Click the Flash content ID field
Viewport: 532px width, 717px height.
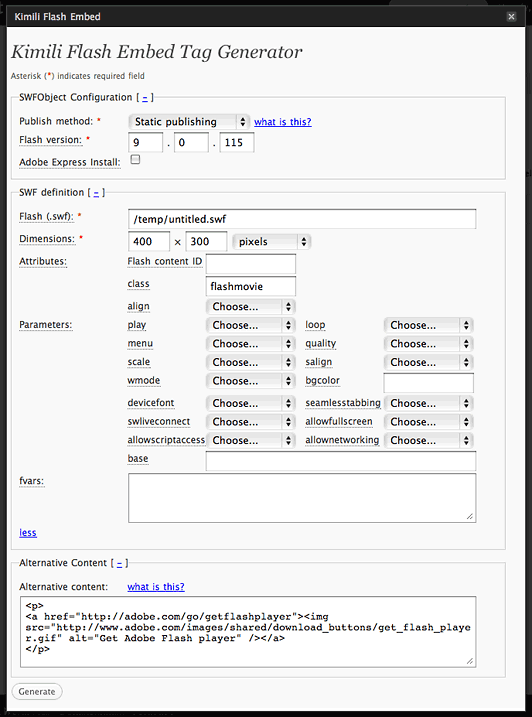pos(251,264)
